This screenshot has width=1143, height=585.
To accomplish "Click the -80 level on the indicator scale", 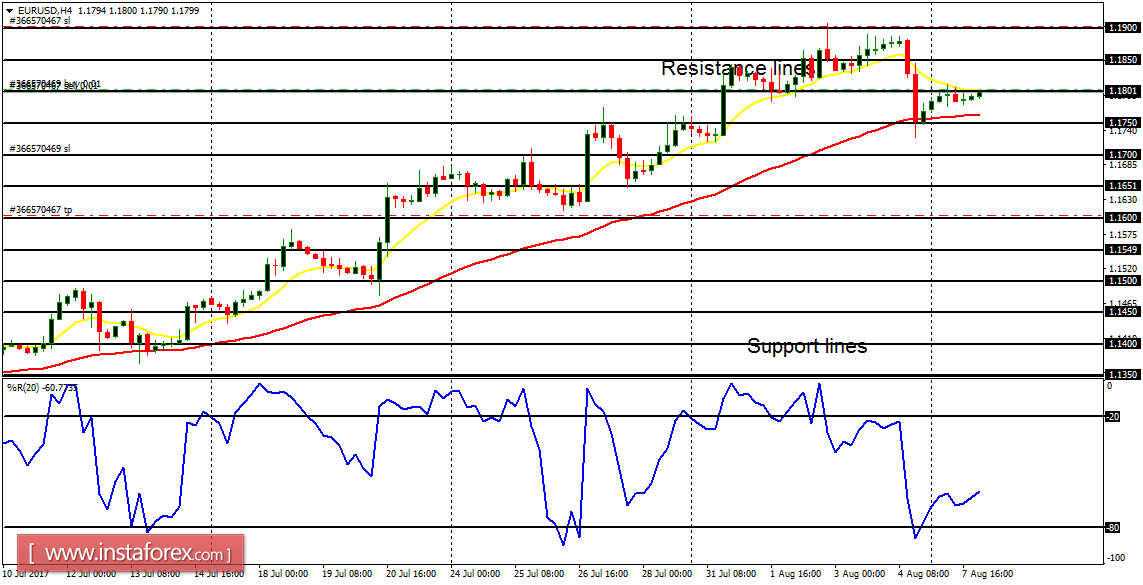I will coord(1113,528).
